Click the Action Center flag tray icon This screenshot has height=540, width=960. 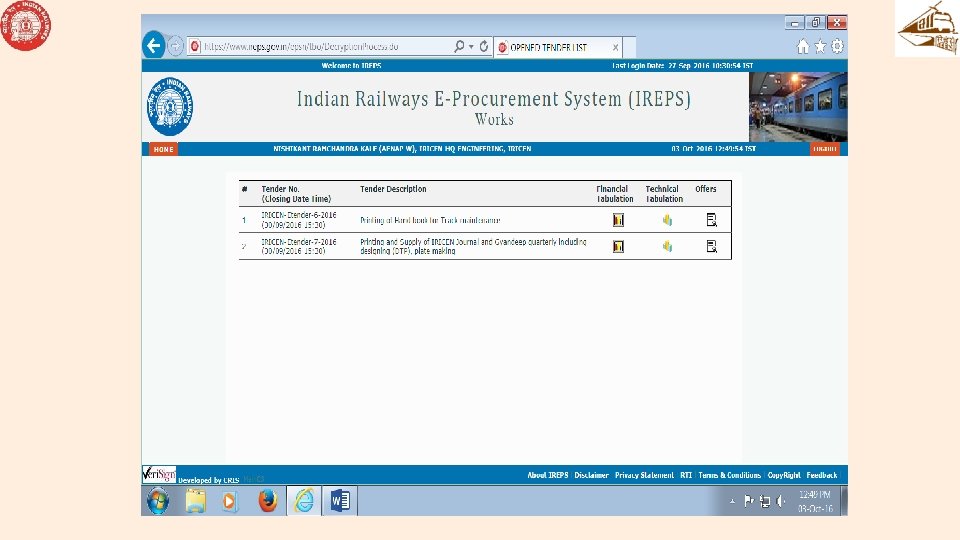tap(748, 501)
